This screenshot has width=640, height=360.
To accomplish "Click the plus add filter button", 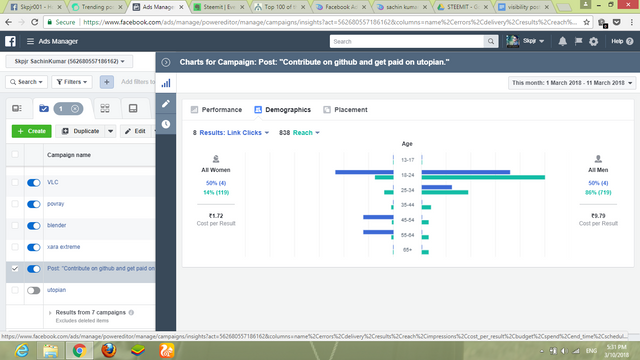I will (x=107, y=82).
